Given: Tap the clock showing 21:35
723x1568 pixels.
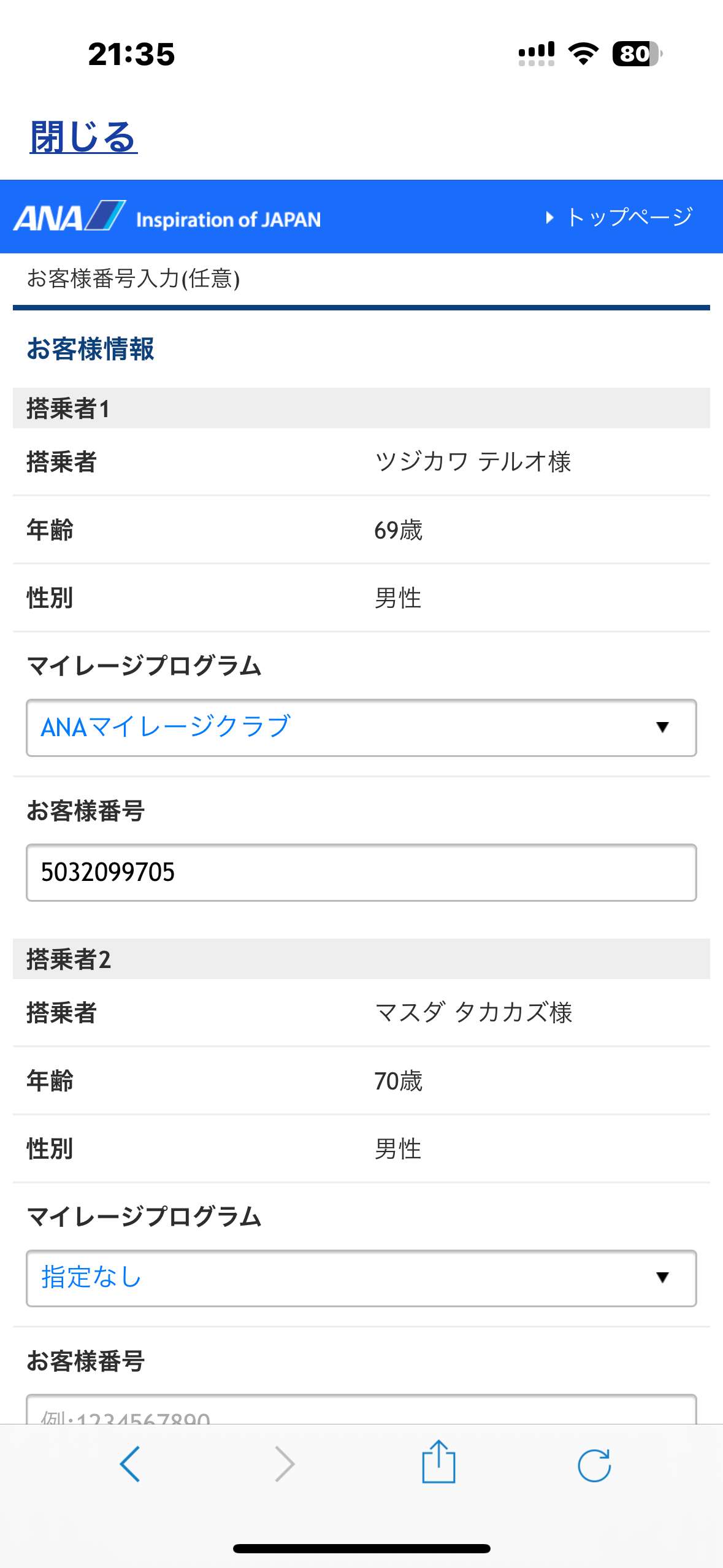Looking at the screenshot, I should pos(131,54).
